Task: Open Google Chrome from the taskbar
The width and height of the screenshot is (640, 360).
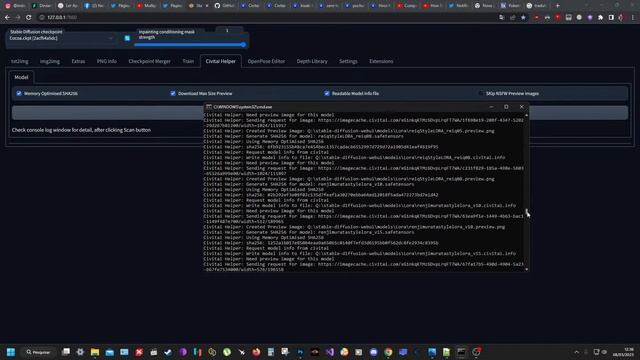Action: tap(388, 352)
